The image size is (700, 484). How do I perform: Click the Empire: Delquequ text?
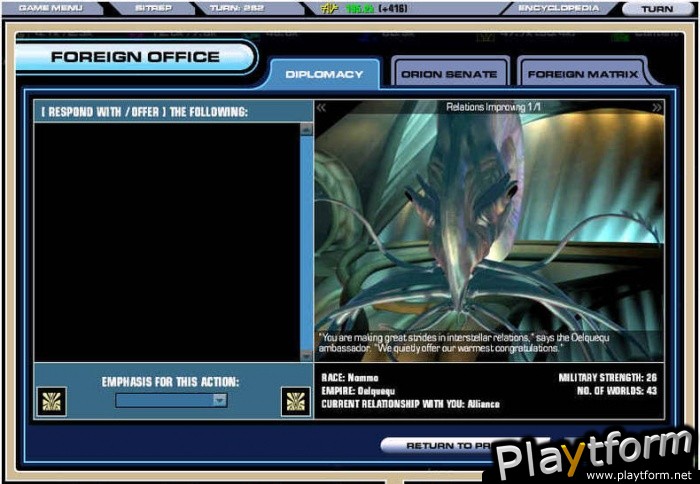[x=358, y=391]
